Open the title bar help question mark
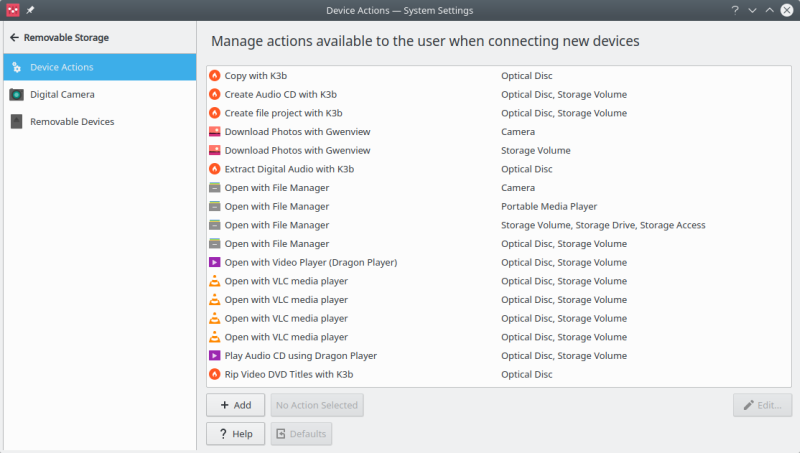This screenshot has height=453, width=800. (735, 10)
